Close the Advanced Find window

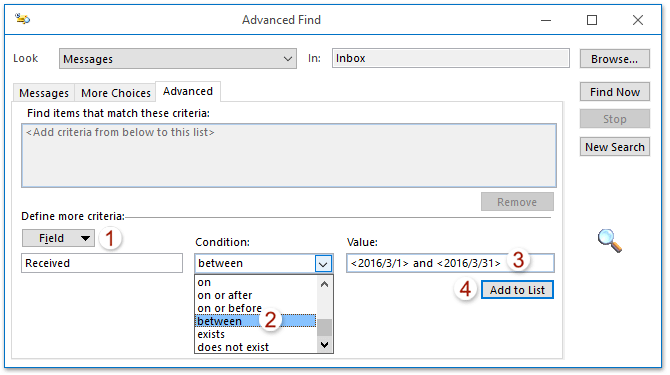638,20
